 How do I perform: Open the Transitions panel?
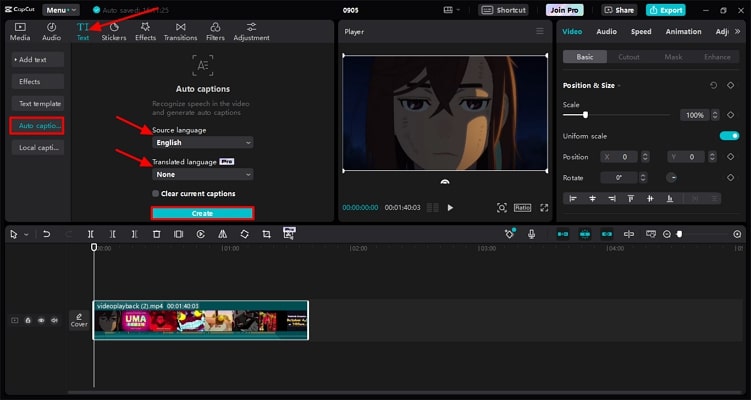pos(180,31)
